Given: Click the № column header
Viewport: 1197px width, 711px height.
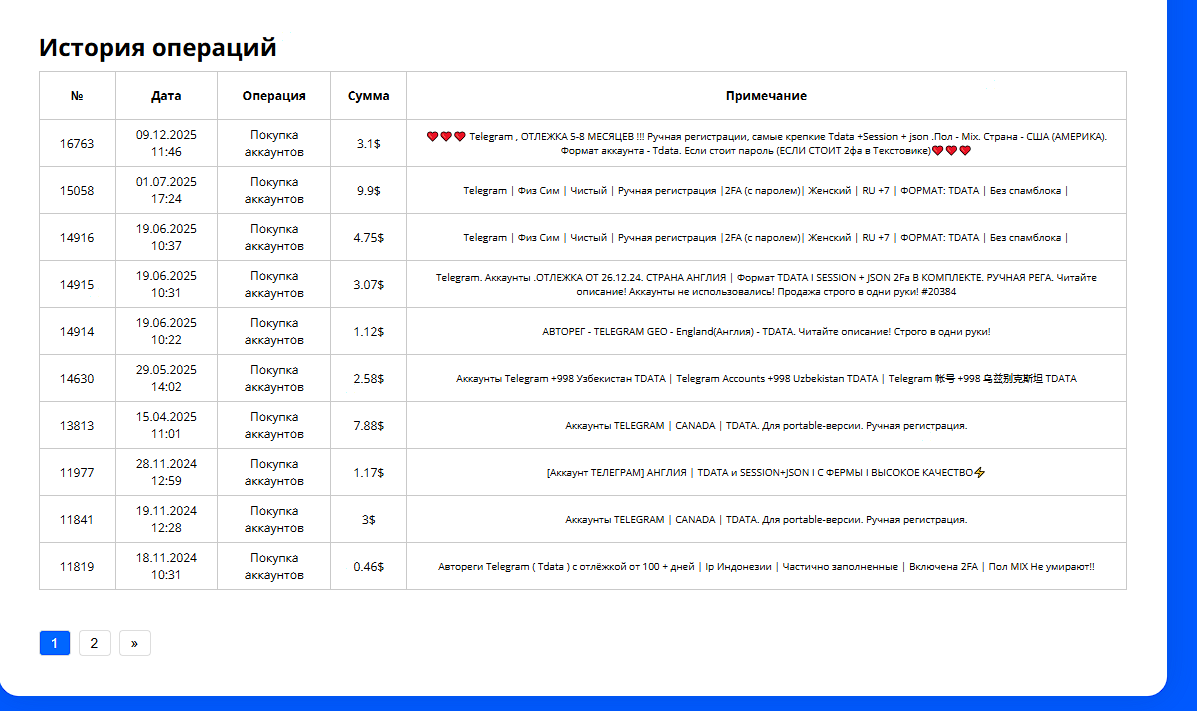Looking at the screenshot, I should click(x=77, y=95).
